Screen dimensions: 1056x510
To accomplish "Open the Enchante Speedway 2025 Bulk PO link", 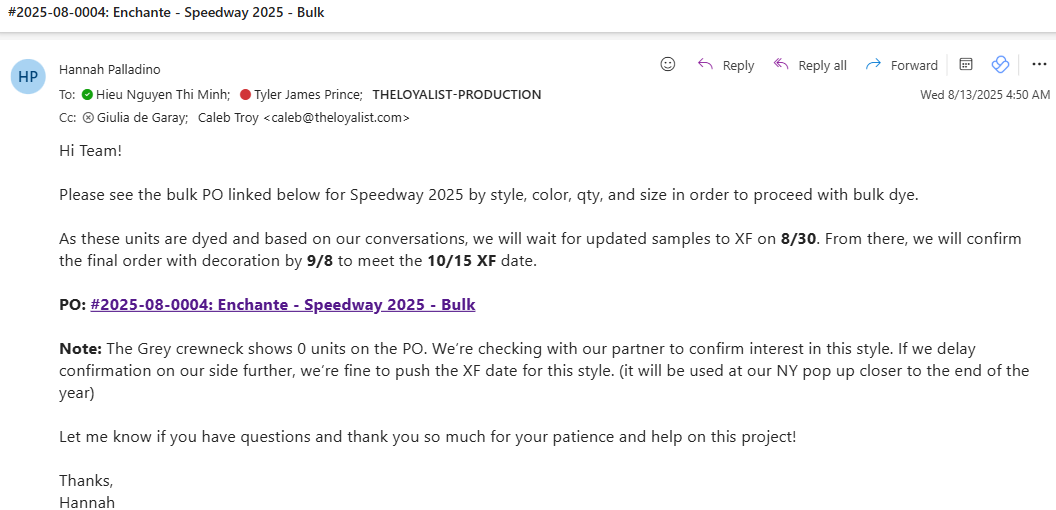I will coord(283,304).
